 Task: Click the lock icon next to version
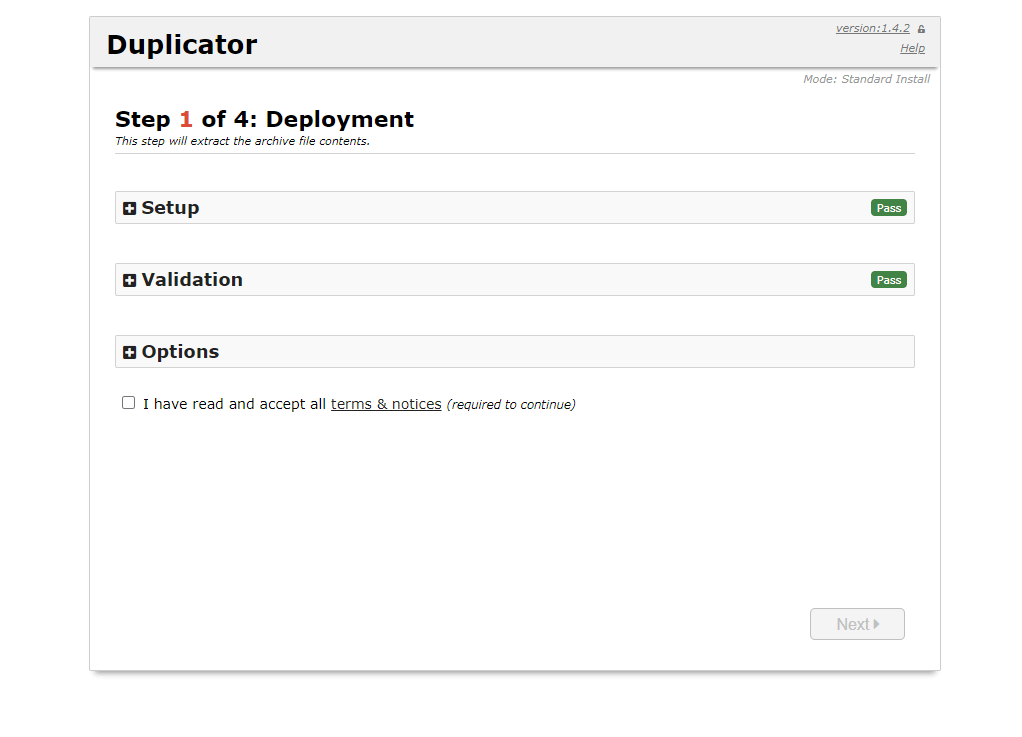[921, 29]
